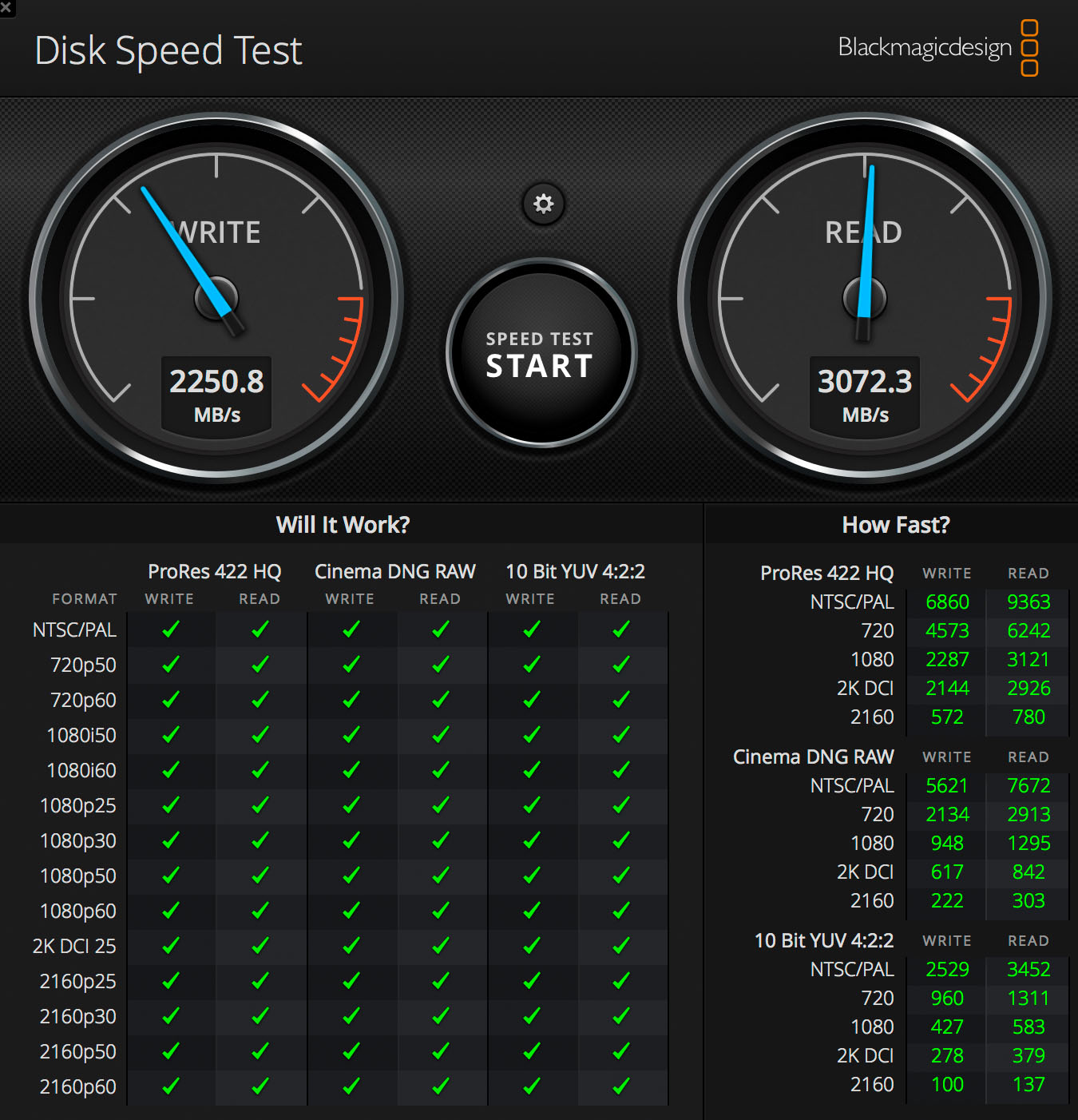Click 2160p25 10 Bit YUV read checkmark

click(x=620, y=981)
